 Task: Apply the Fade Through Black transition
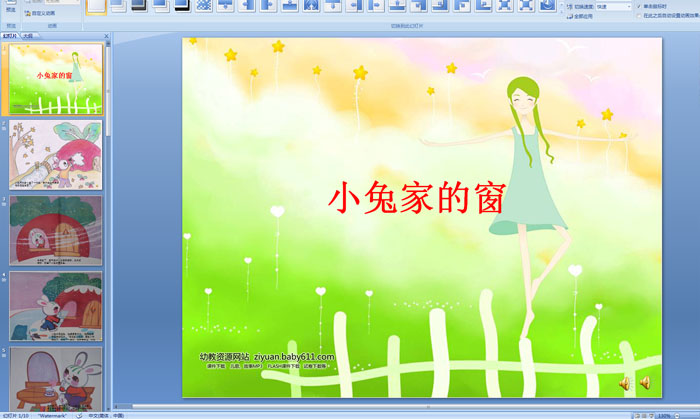pyautogui.click(x=139, y=5)
